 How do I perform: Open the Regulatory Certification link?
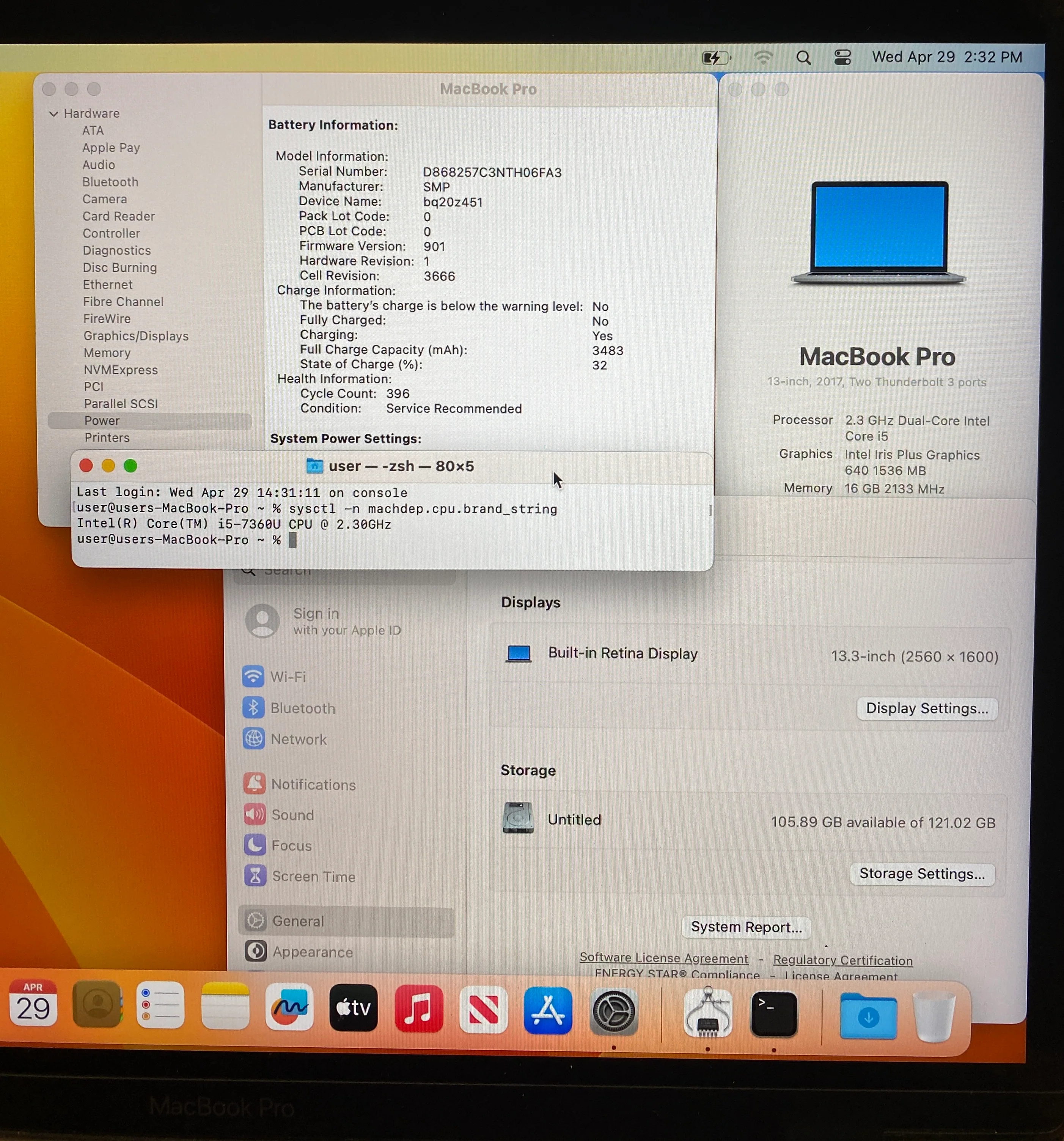[x=842, y=960]
